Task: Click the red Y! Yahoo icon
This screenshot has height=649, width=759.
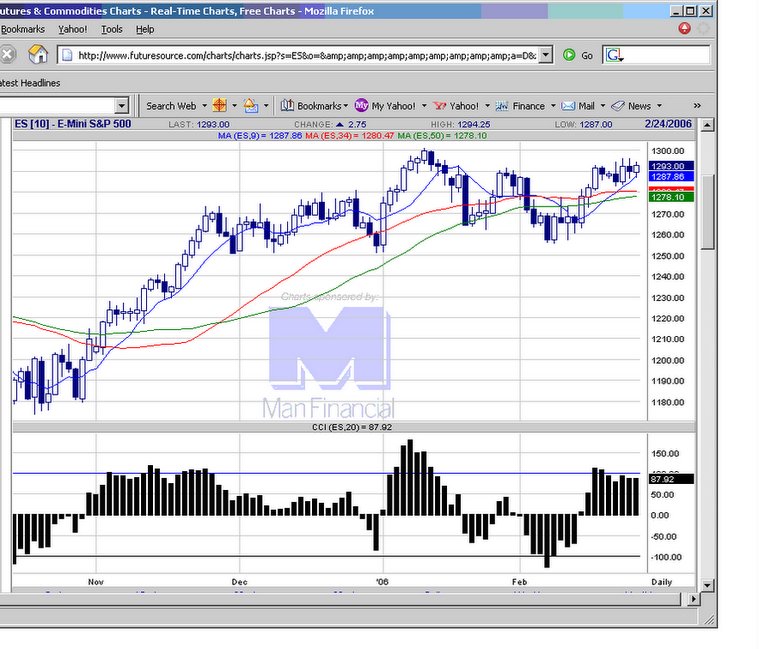Action: point(440,106)
